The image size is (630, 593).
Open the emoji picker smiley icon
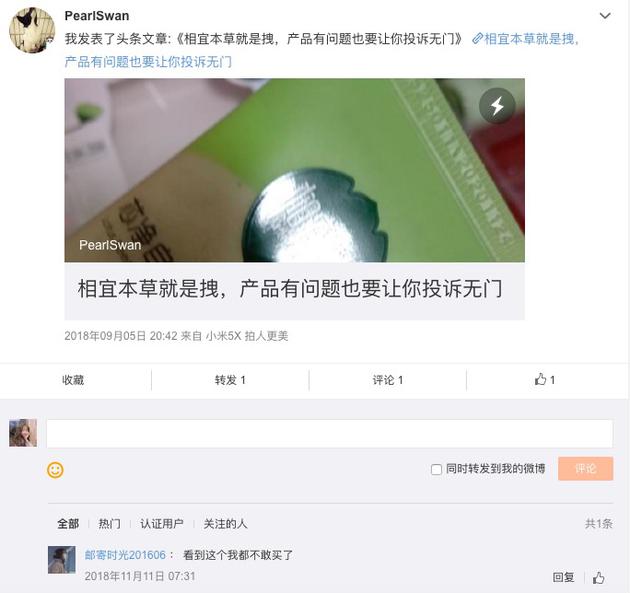click(55, 470)
